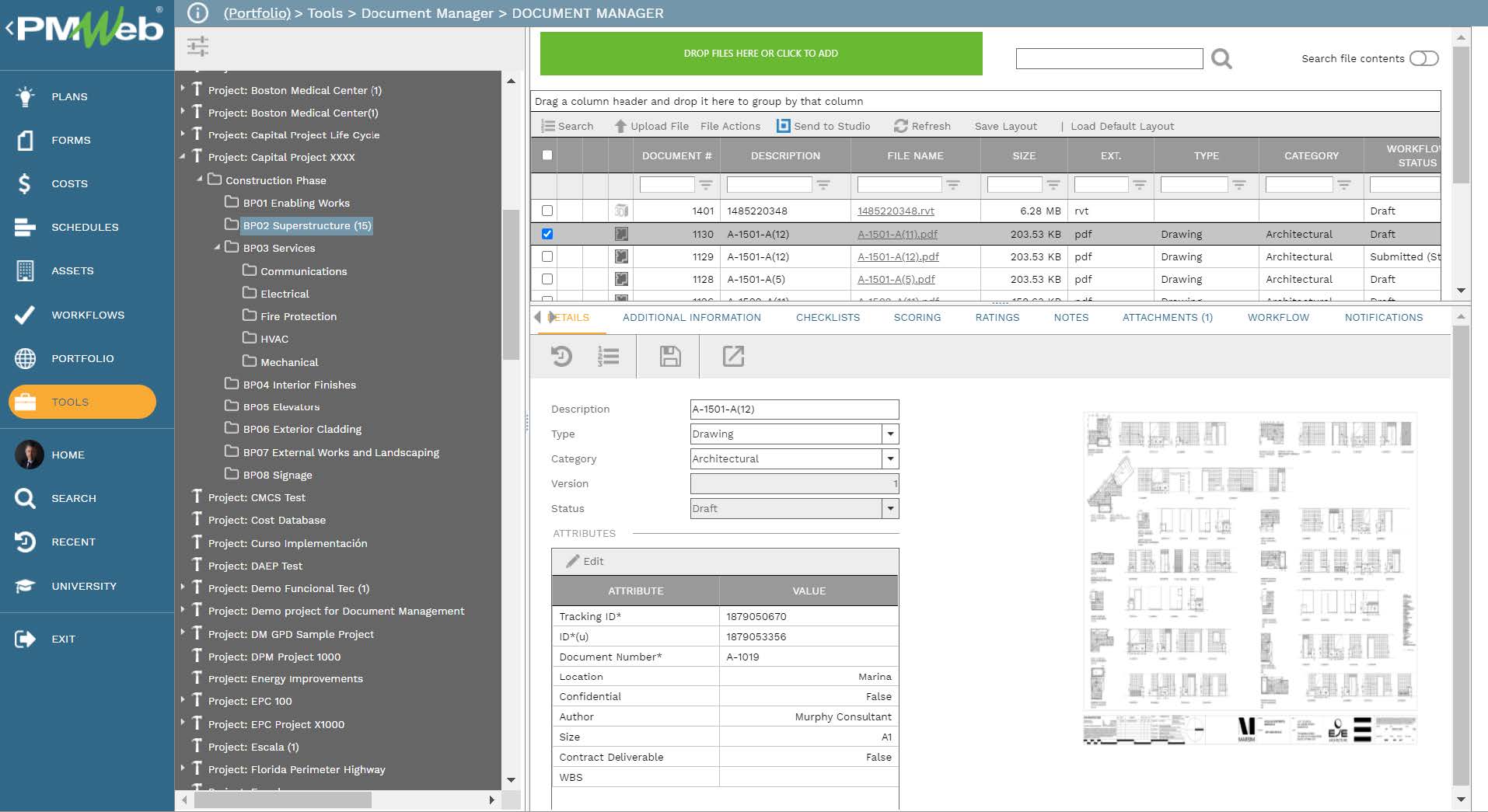The height and width of the screenshot is (812, 1488).
Task: Uncheck the checkbox on document row 1130
Action: pos(548,233)
